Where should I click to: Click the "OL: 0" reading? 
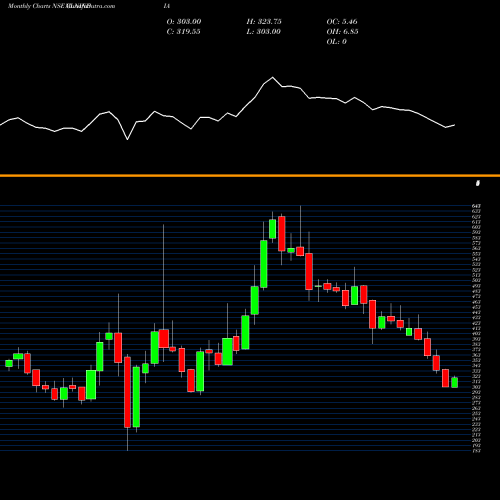pos(336,41)
